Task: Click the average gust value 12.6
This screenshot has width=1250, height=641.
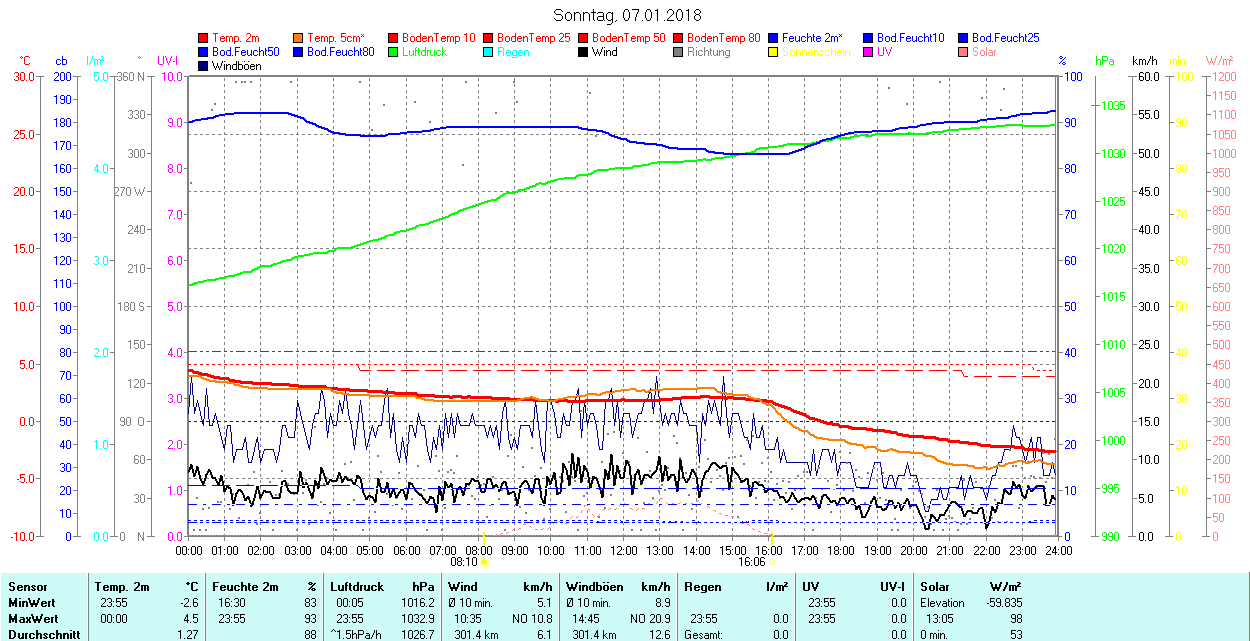Action: 660,635
